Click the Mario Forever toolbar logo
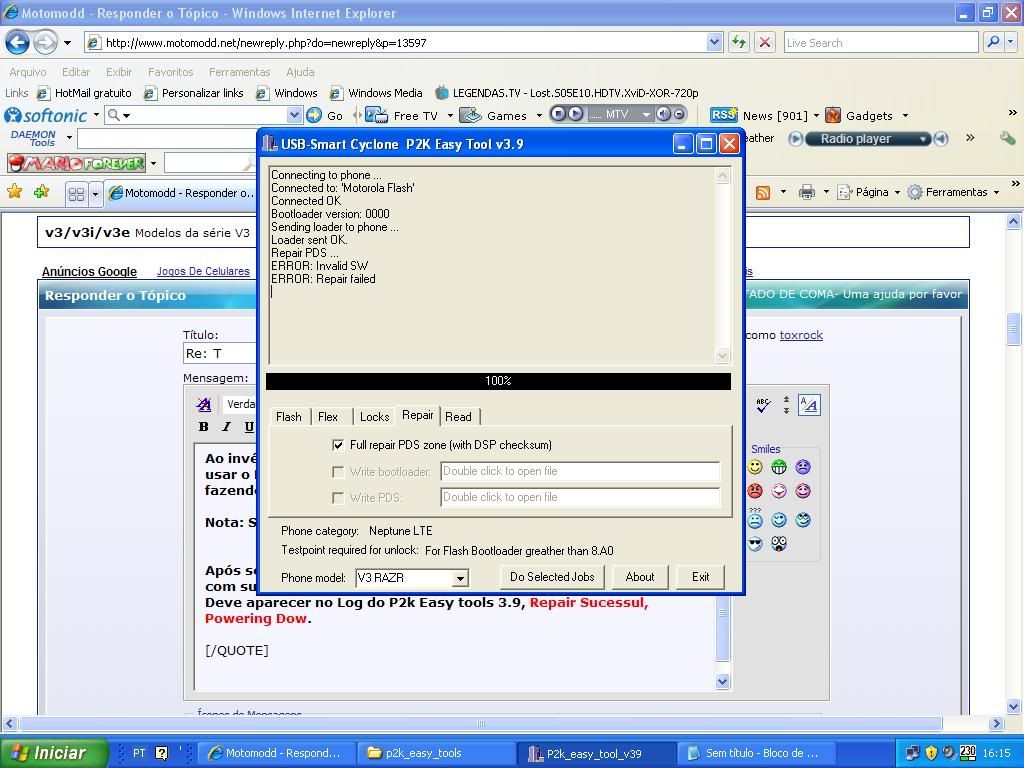1024x768 pixels. coord(77,163)
